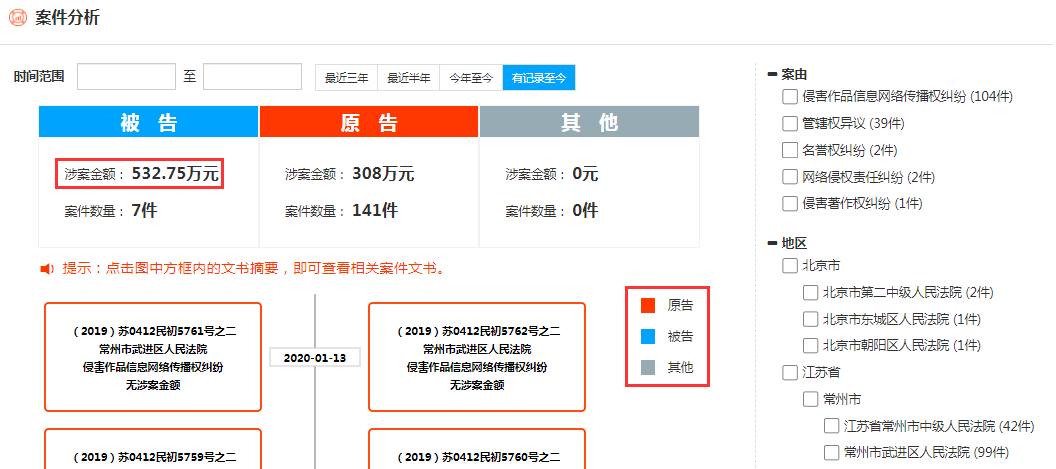Click the end date input field
1056x469 pixels.
click(x=253, y=77)
